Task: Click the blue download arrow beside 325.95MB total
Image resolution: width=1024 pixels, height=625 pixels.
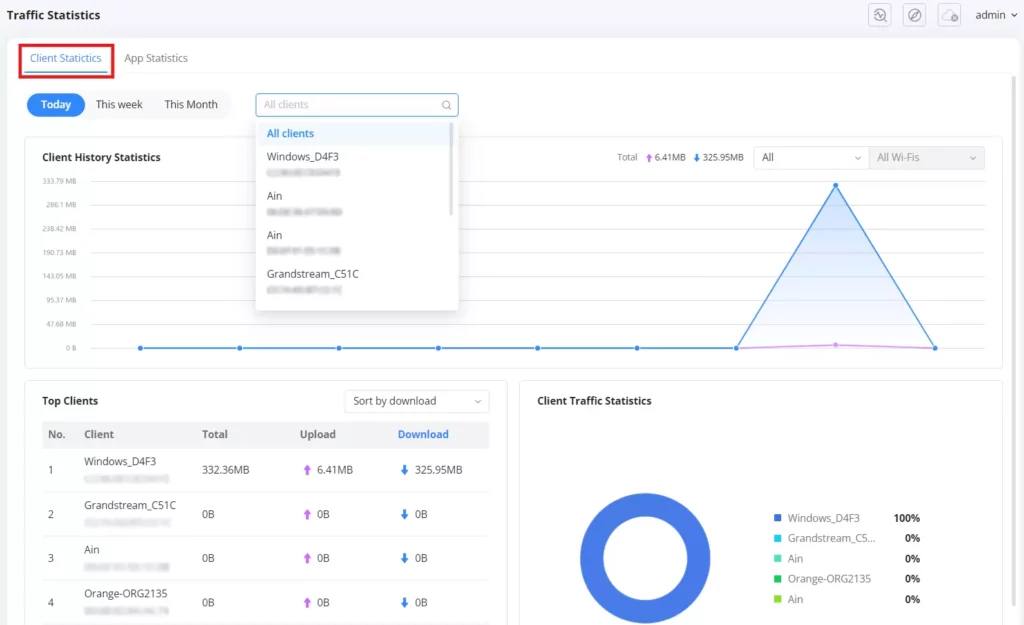Action: tap(696, 158)
